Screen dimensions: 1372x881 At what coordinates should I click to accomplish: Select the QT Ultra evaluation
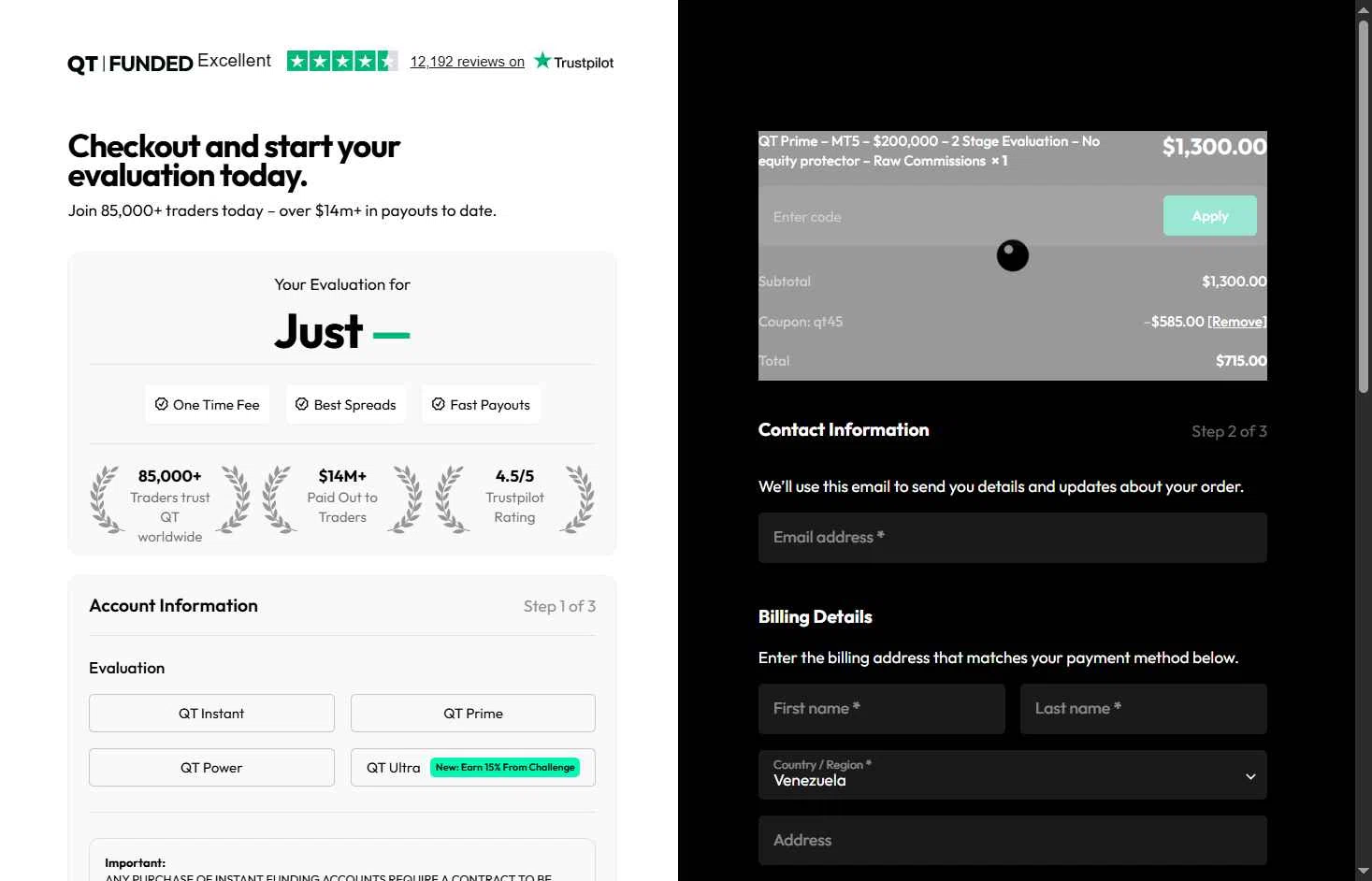click(473, 768)
